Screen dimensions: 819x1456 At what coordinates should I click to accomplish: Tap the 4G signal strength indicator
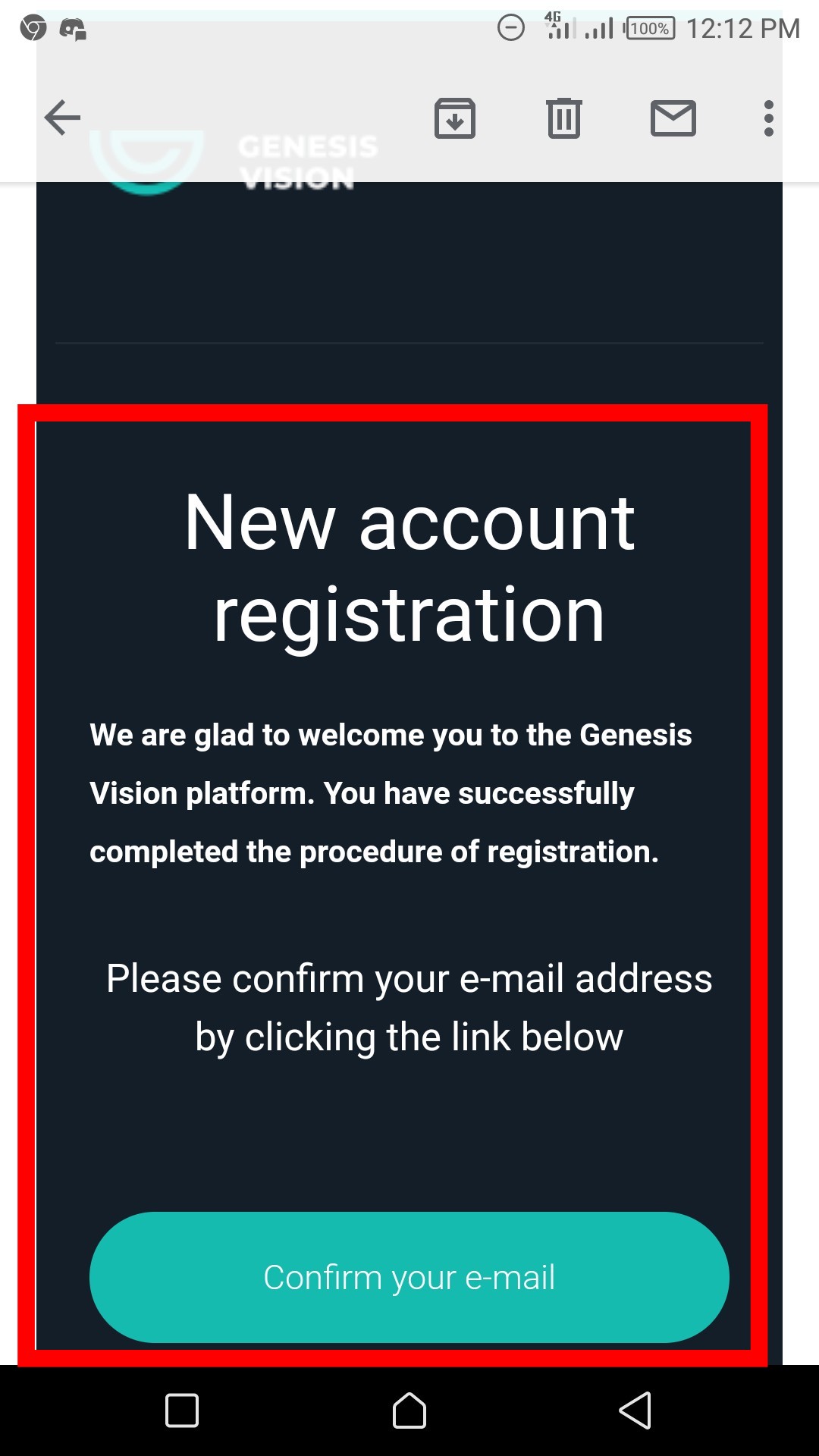(560, 26)
